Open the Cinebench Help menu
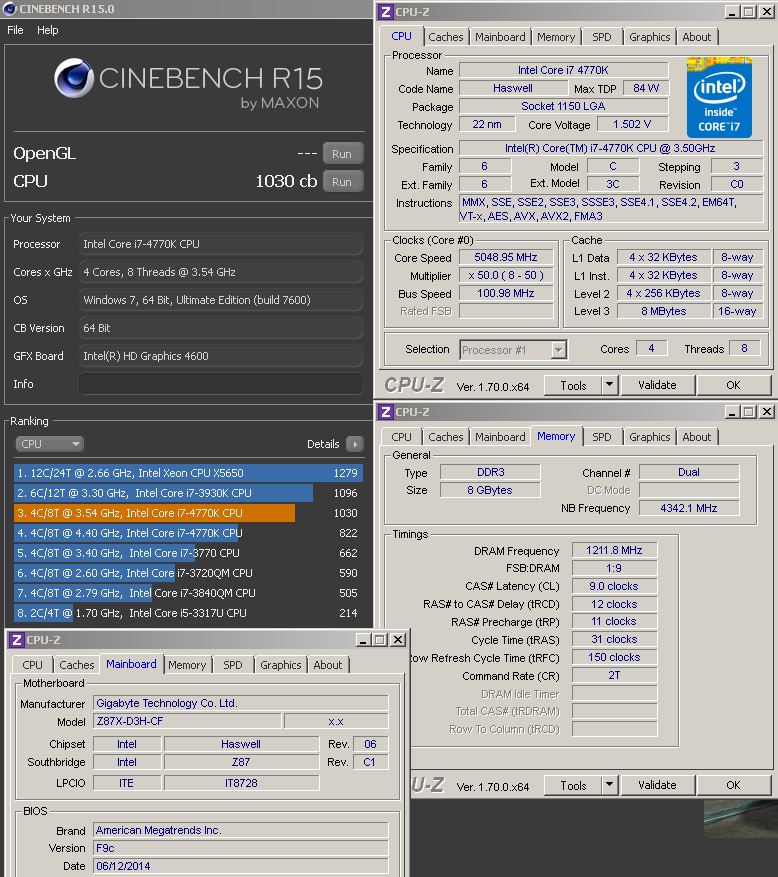Screen dimensions: 778x877 click(48, 30)
